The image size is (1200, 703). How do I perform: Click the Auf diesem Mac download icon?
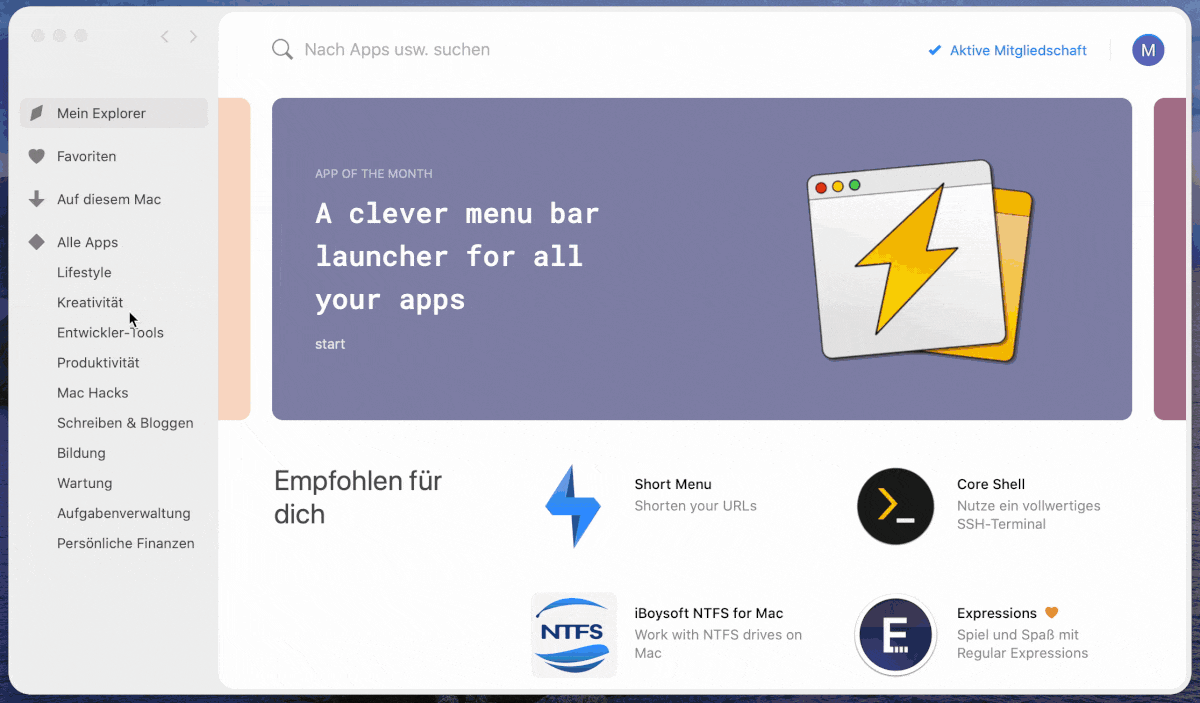coord(36,199)
